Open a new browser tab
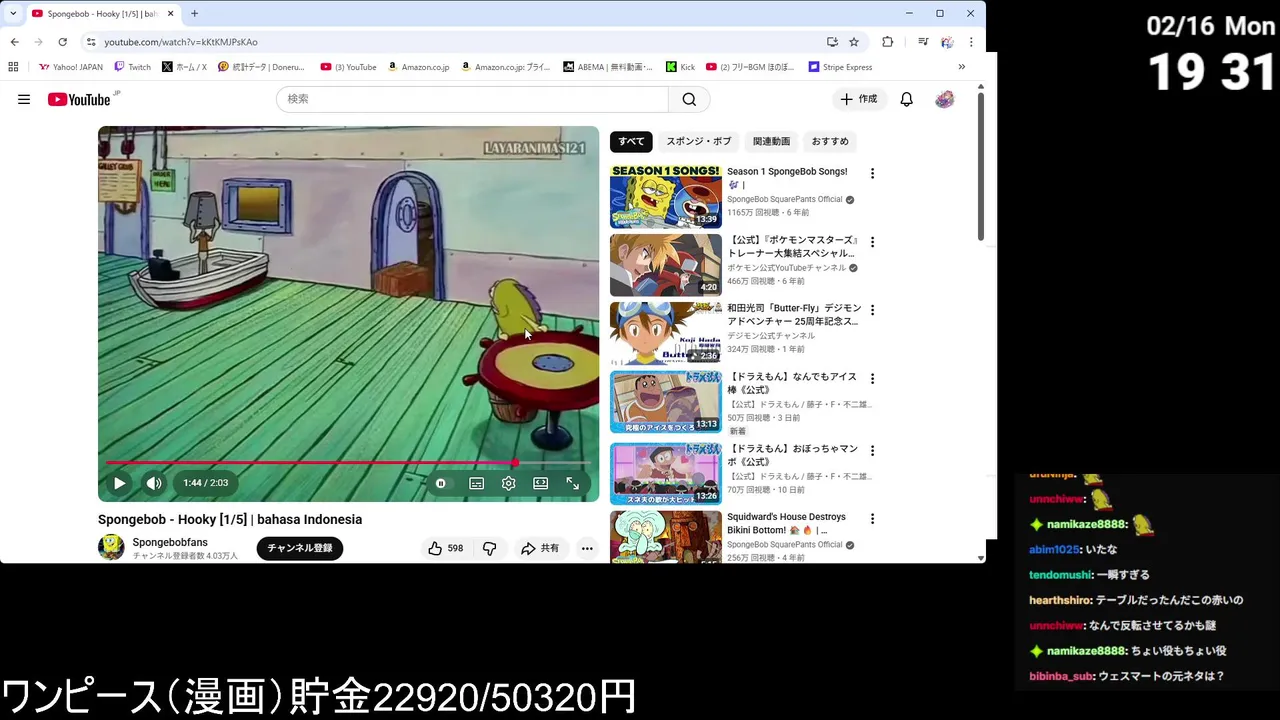This screenshot has width=1280, height=720. pyautogui.click(x=194, y=14)
